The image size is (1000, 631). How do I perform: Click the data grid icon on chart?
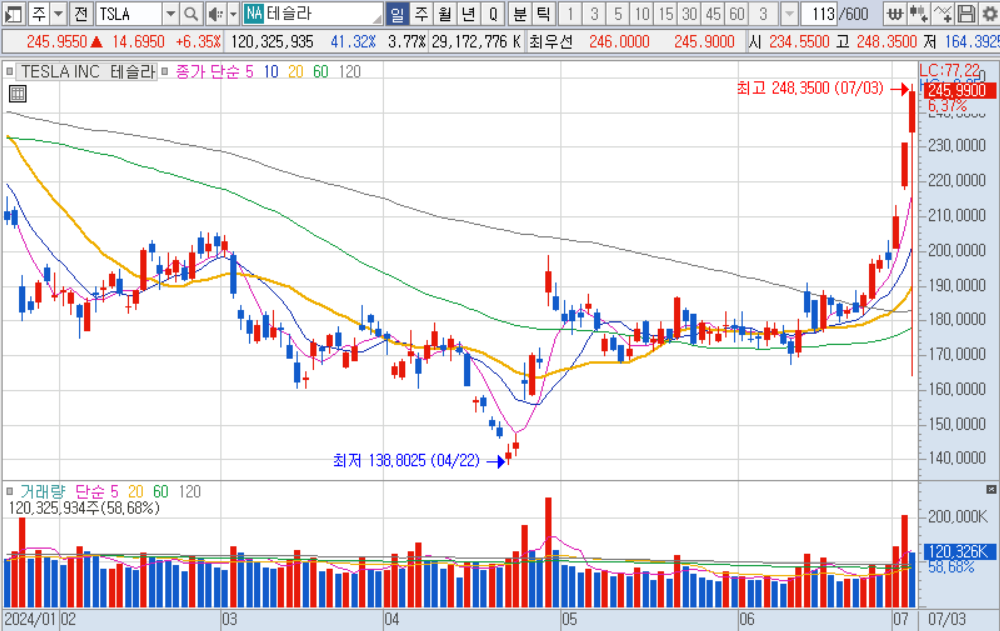(x=17, y=94)
